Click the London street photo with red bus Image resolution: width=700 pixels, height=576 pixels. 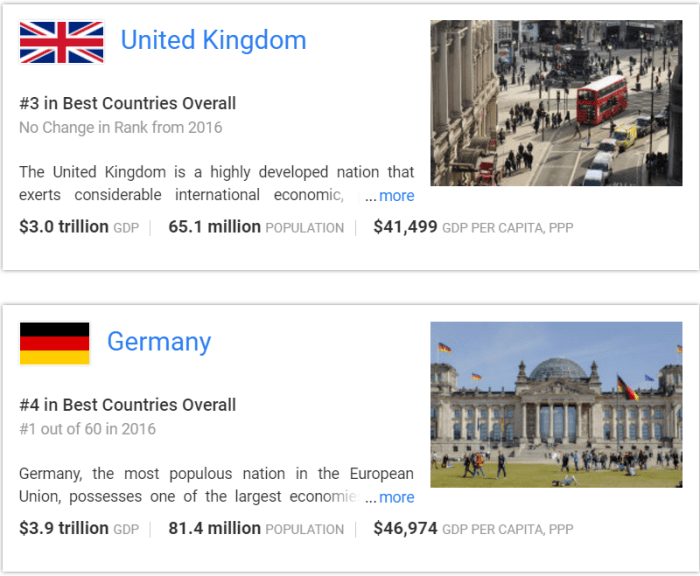tap(556, 103)
